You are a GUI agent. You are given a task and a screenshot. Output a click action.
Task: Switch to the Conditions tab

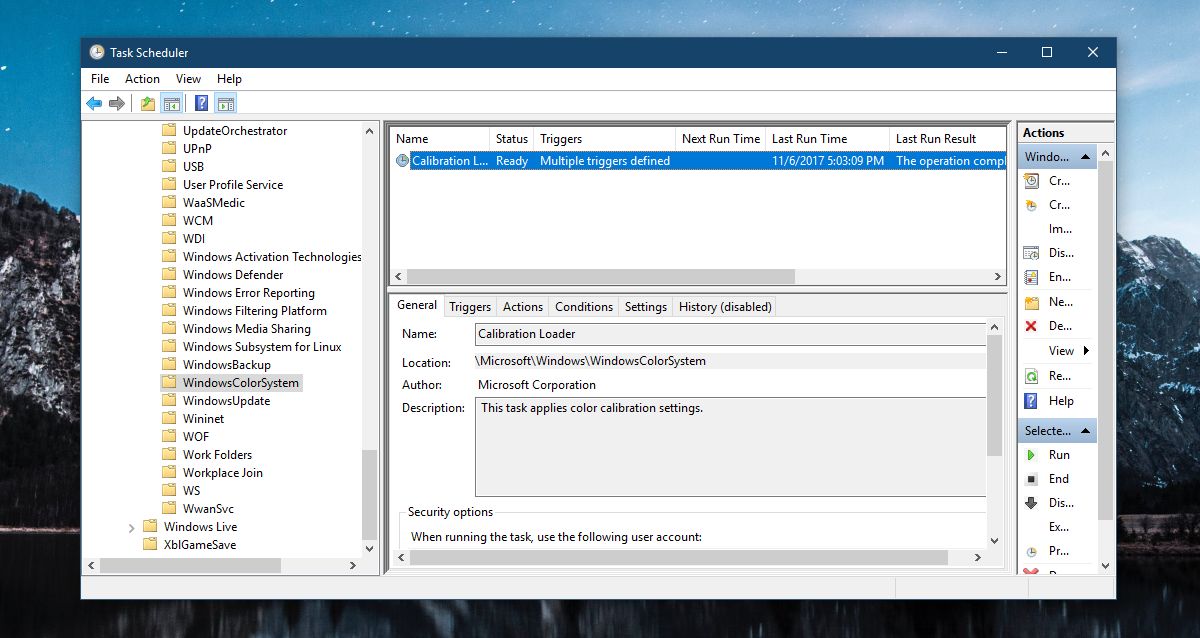click(584, 307)
